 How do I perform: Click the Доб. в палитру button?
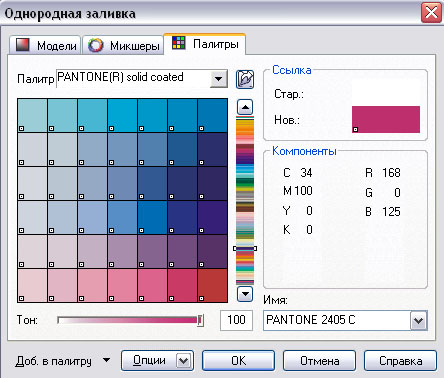pos(53,361)
